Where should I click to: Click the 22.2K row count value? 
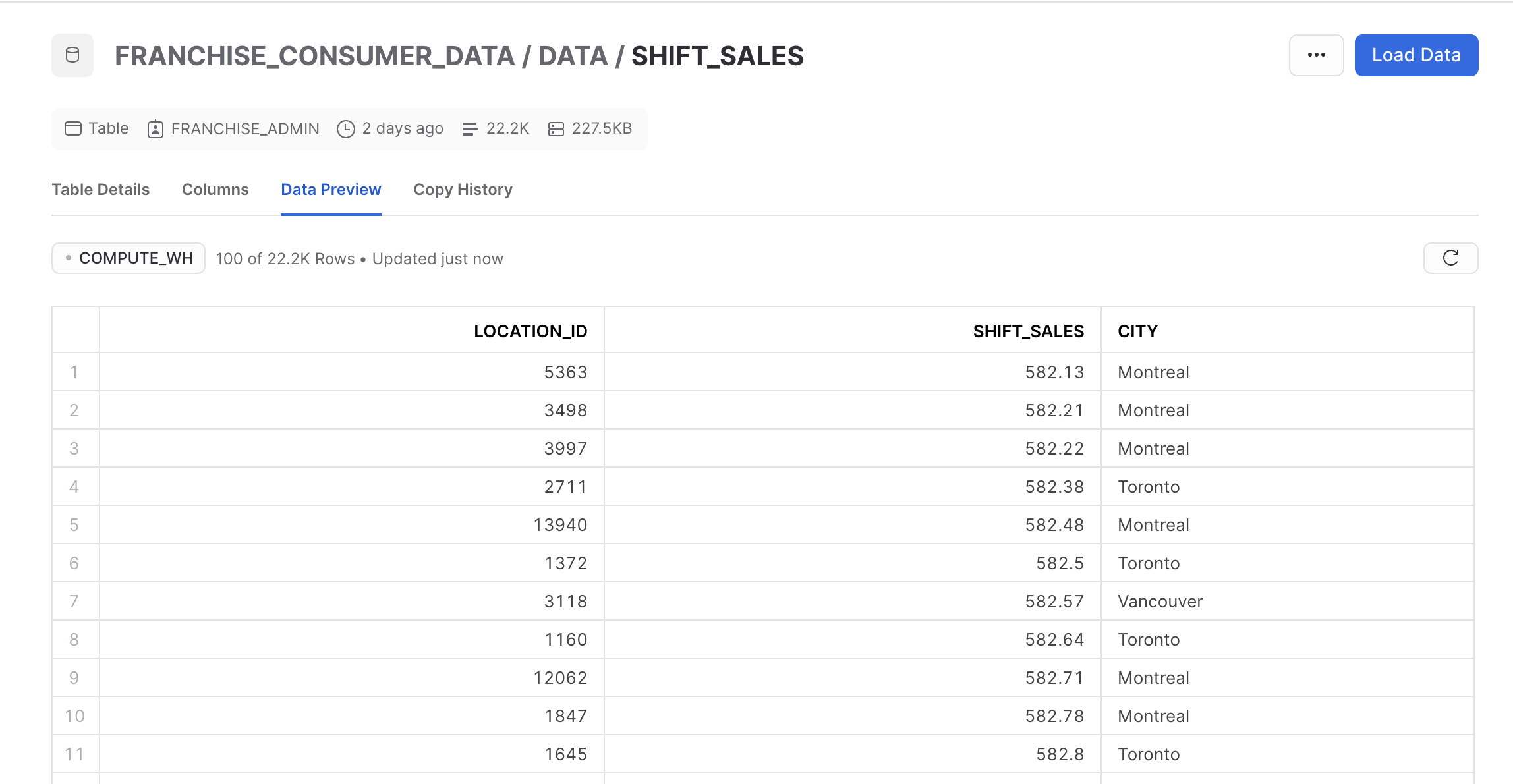coord(507,128)
